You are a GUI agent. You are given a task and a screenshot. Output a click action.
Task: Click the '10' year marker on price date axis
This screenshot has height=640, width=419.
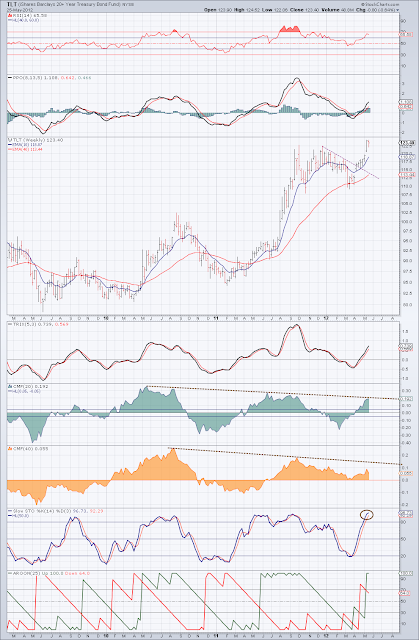coord(106,318)
